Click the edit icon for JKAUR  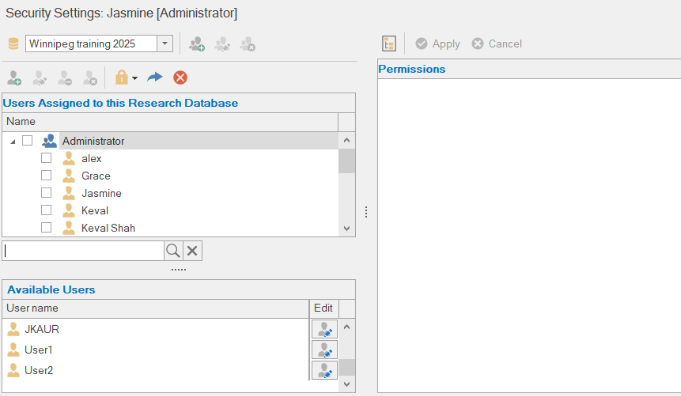[324, 329]
